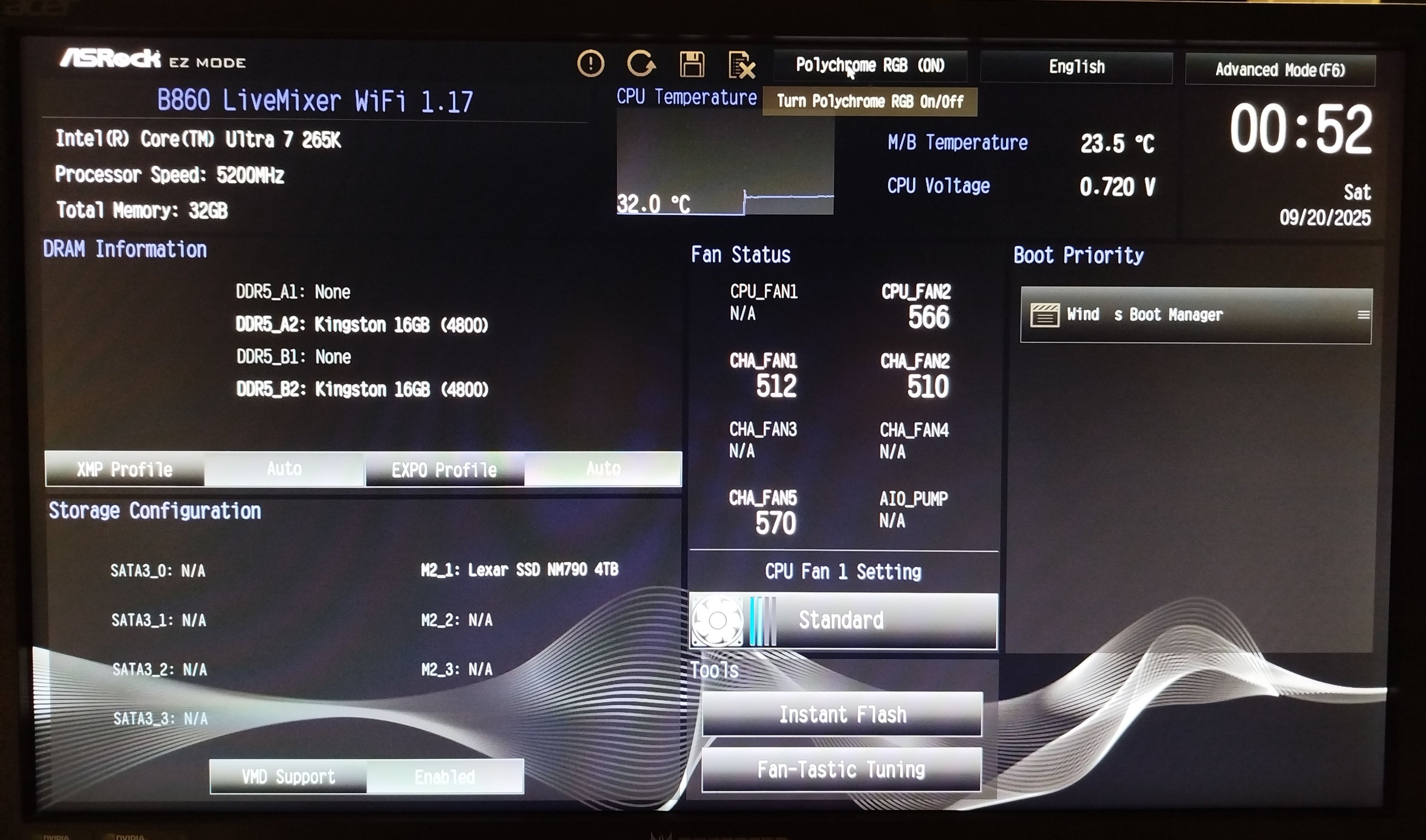
Task: Click the discard changes exit icon
Action: (741, 65)
